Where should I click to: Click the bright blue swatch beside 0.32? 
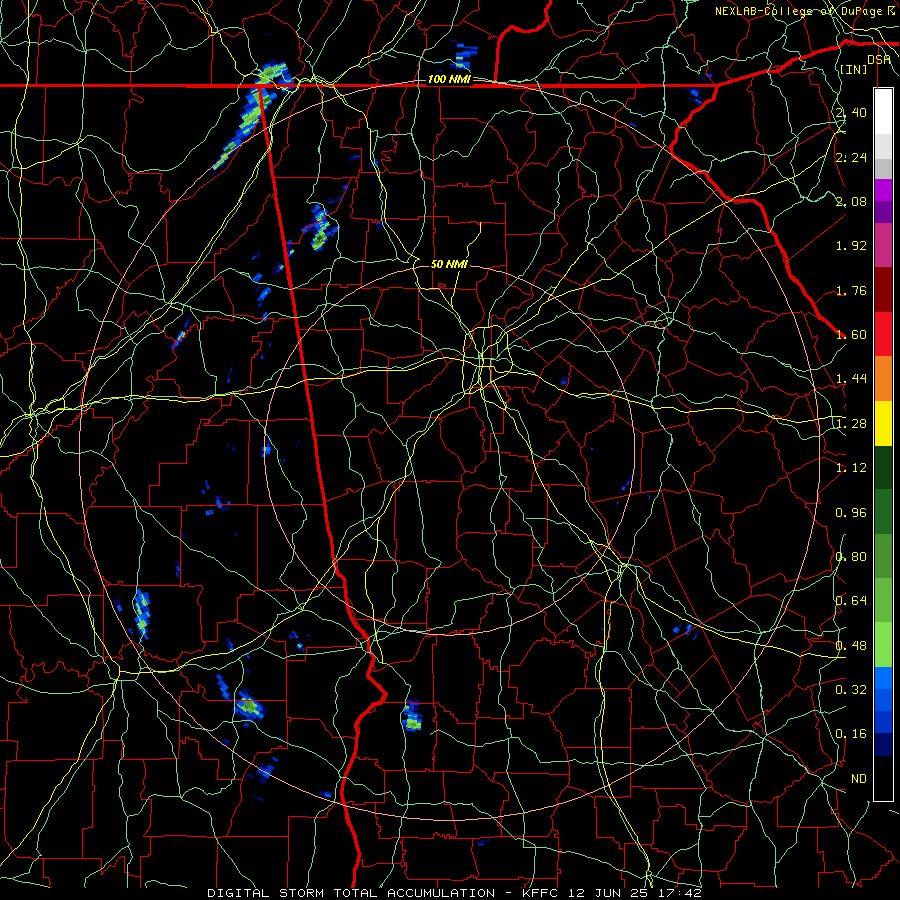pyautogui.click(x=883, y=678)
